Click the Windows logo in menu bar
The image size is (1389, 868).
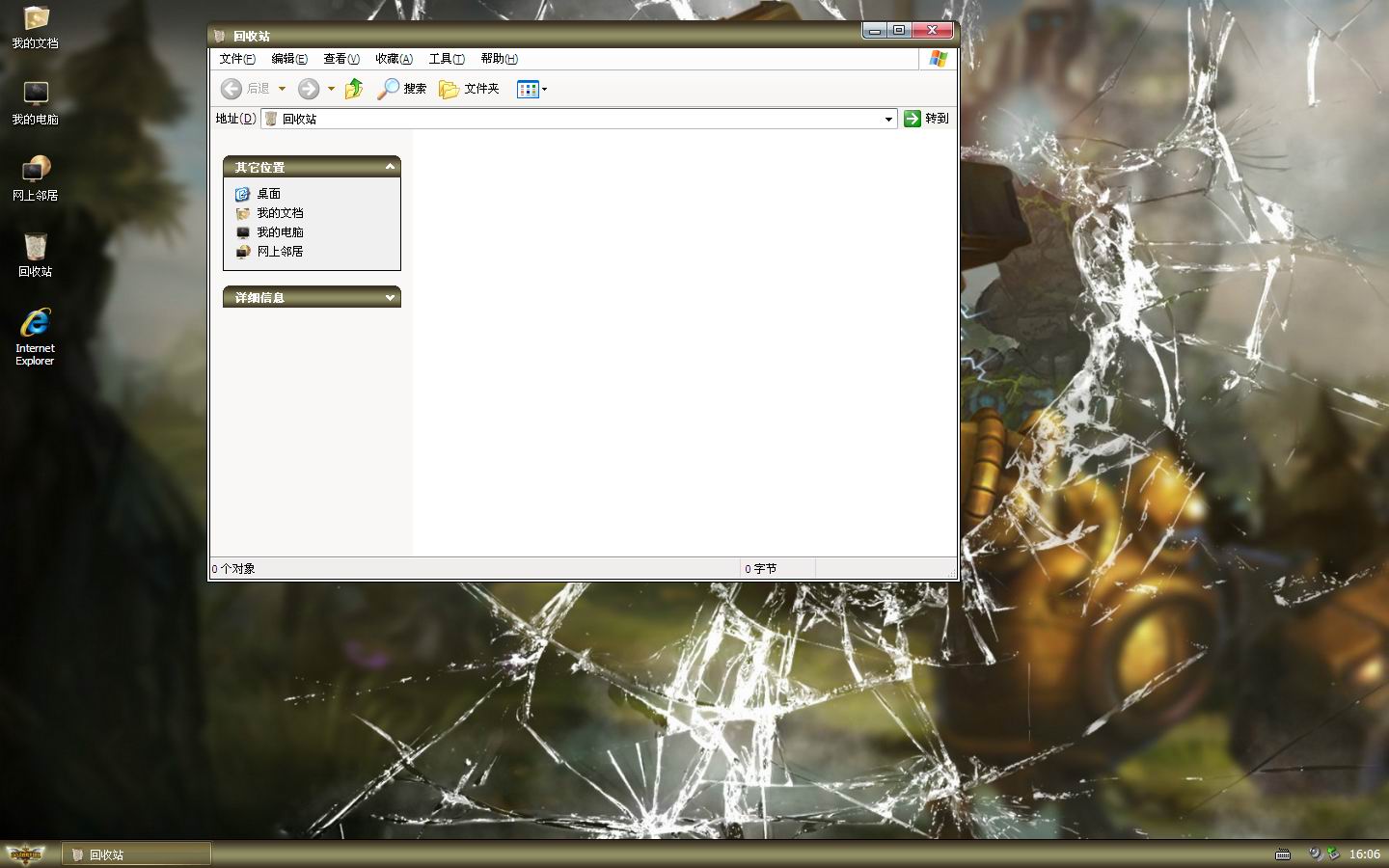tap(938, 59)
